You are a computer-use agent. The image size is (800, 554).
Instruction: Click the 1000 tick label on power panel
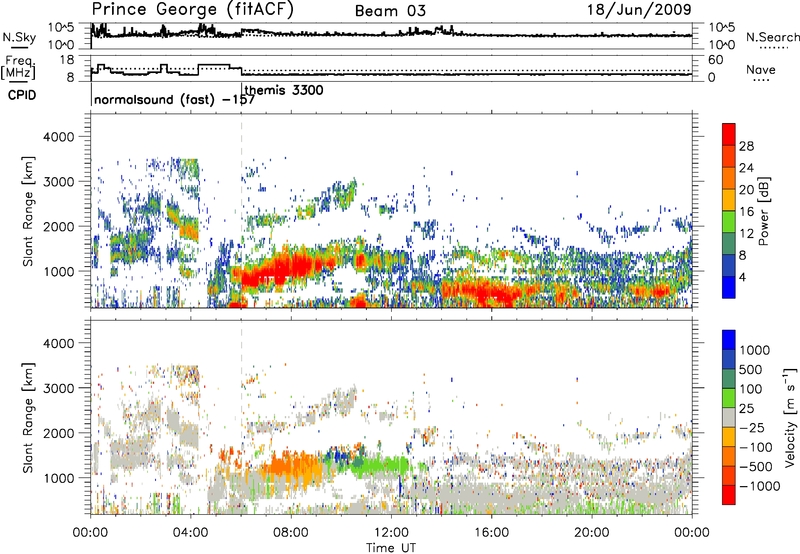pos(59,271)
